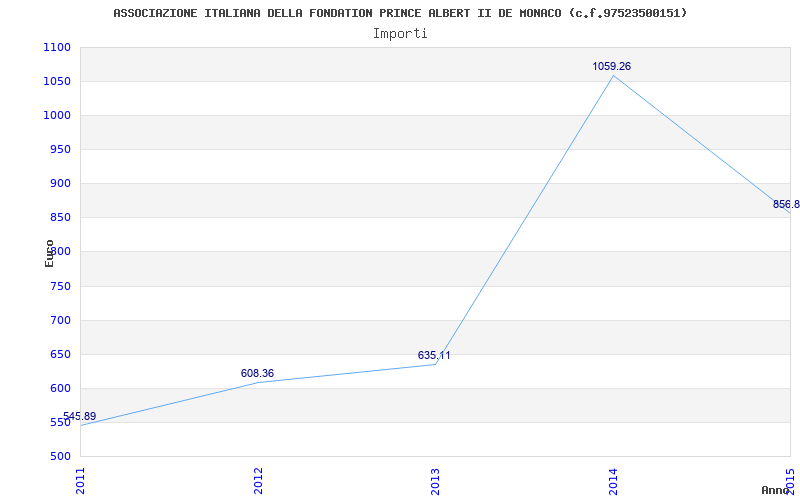Click the 1050 y-axis value

pos(57,82)
